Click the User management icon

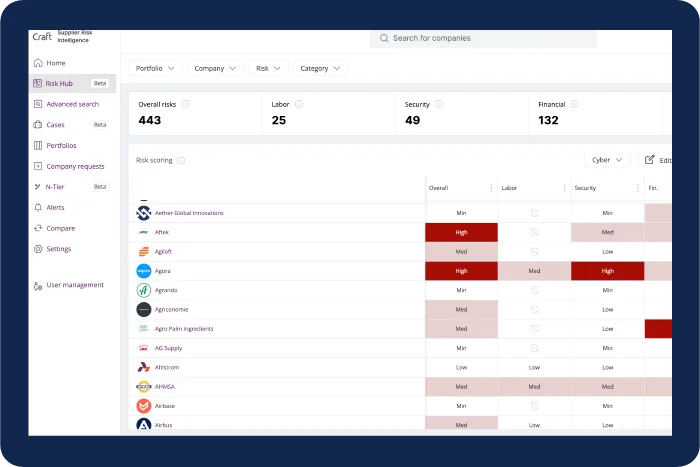coord(38,286)
